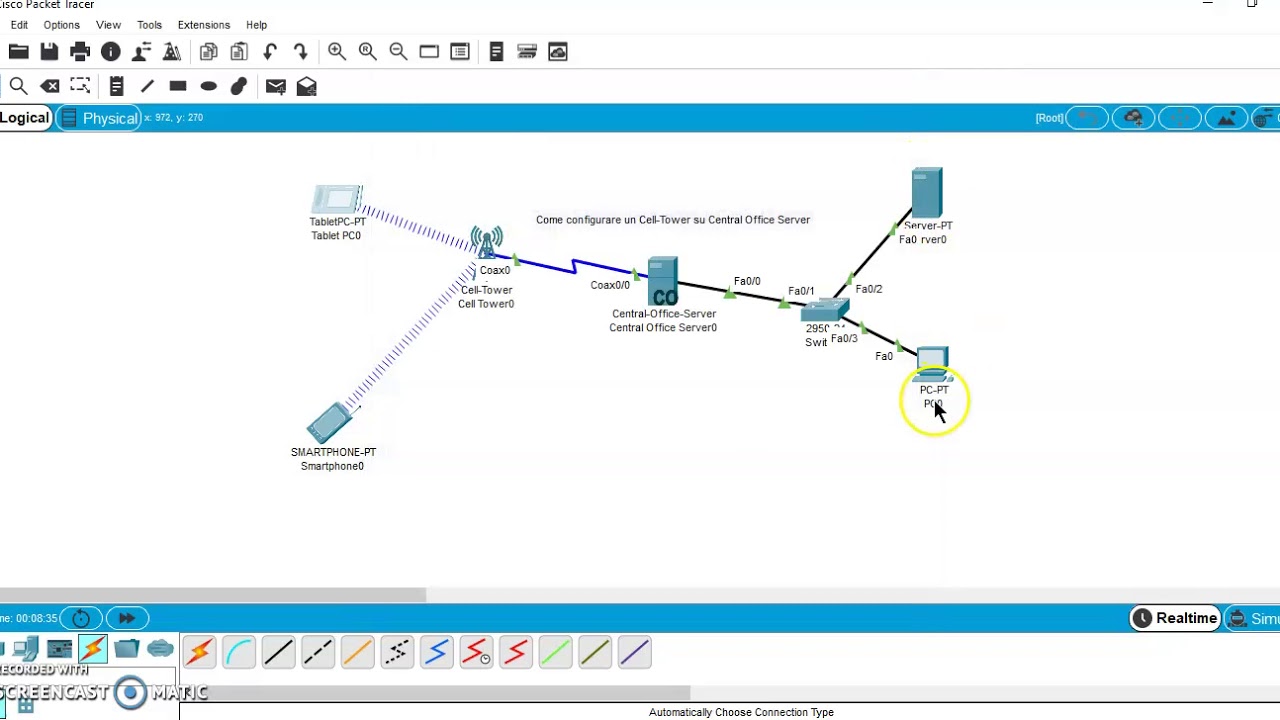
Task: Click the [Root] navigation label
Action: pos(1049,118)
